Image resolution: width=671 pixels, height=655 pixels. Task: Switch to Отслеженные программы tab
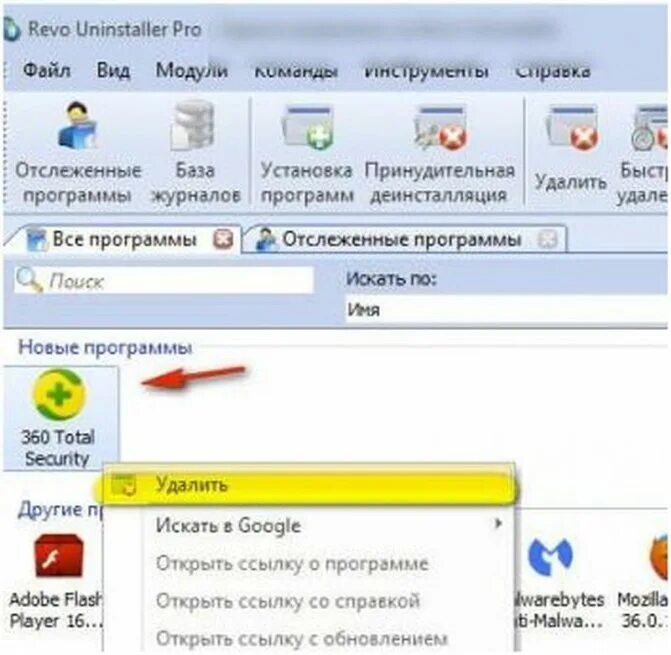[x=398, y=239]
